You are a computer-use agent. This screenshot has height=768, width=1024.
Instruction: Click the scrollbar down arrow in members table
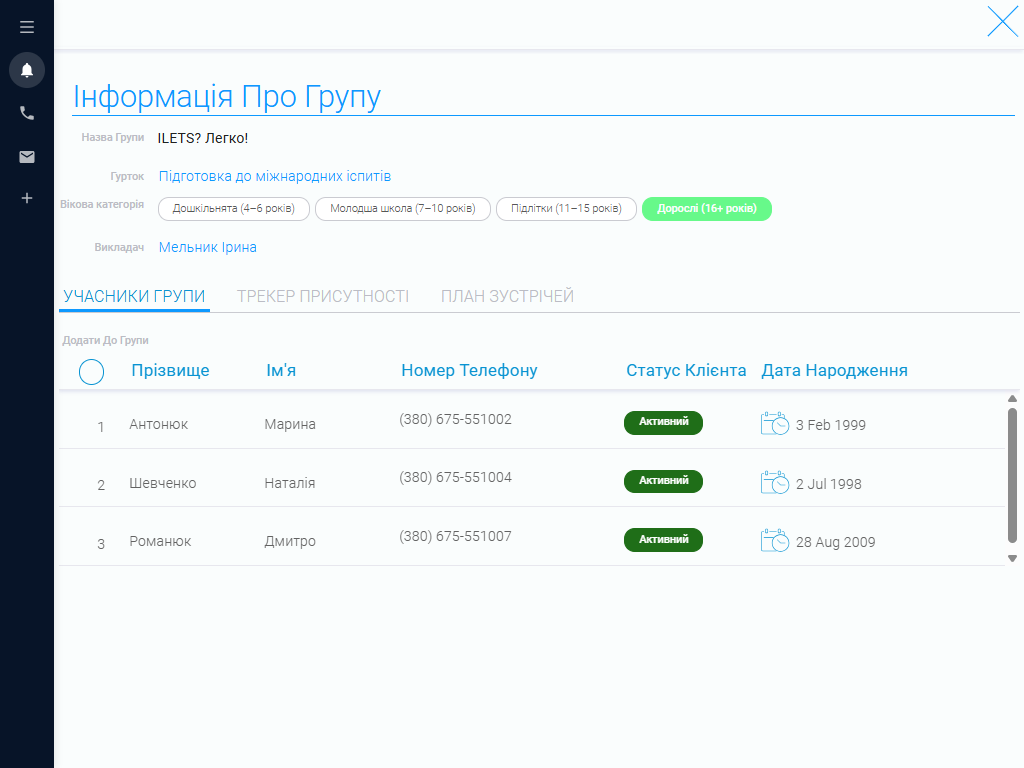[x=1012, y=558]
